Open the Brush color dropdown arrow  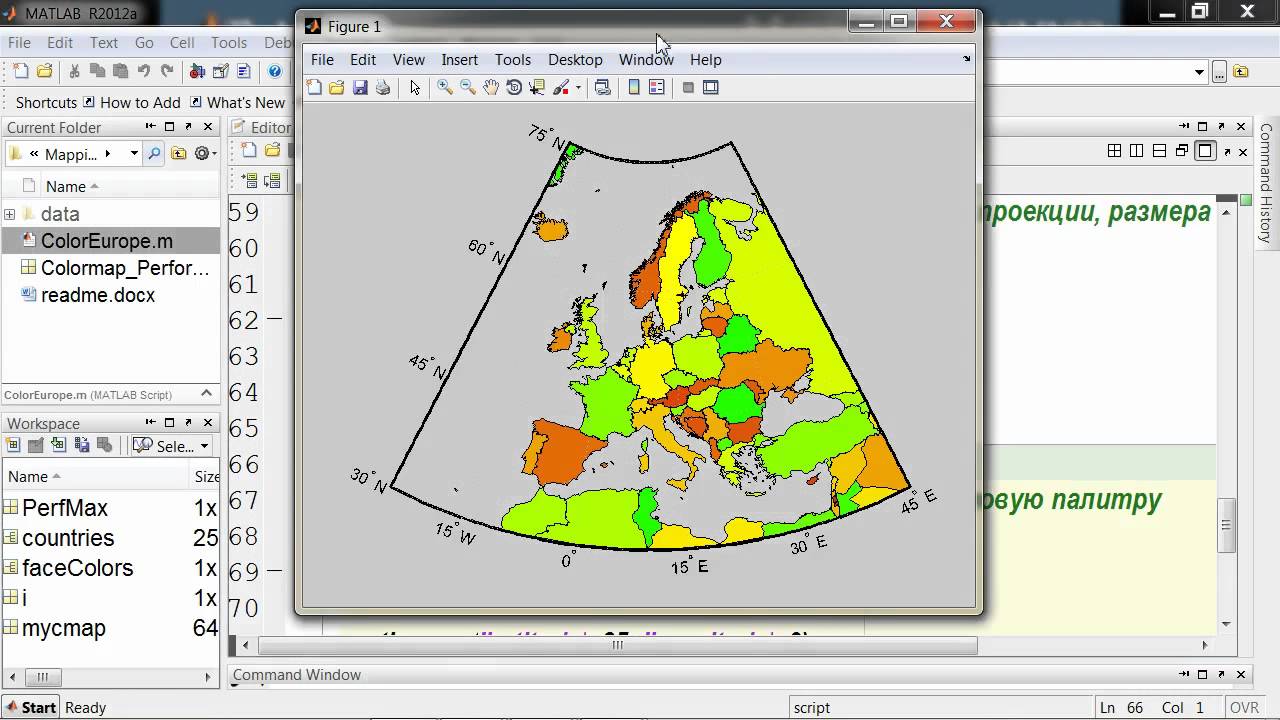click(577, 88)
